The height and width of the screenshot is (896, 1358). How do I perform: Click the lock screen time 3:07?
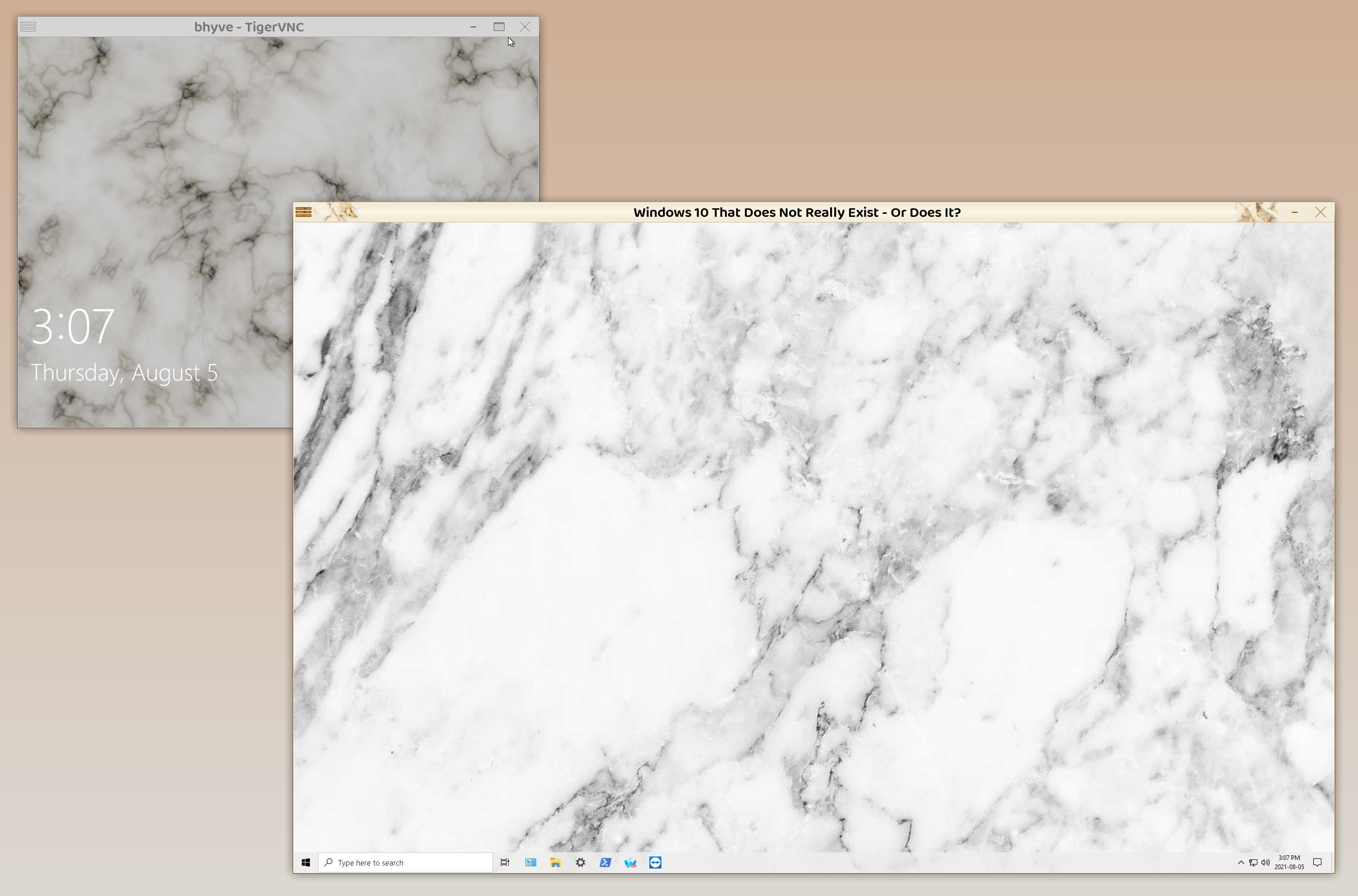point(73,326)
